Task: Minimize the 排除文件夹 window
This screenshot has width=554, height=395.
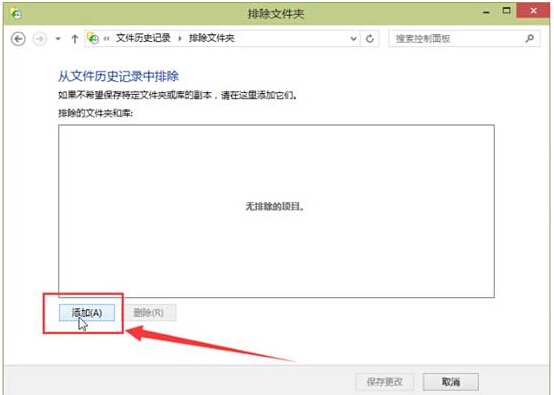Action: pyautogui.click(x=487, y=12)
